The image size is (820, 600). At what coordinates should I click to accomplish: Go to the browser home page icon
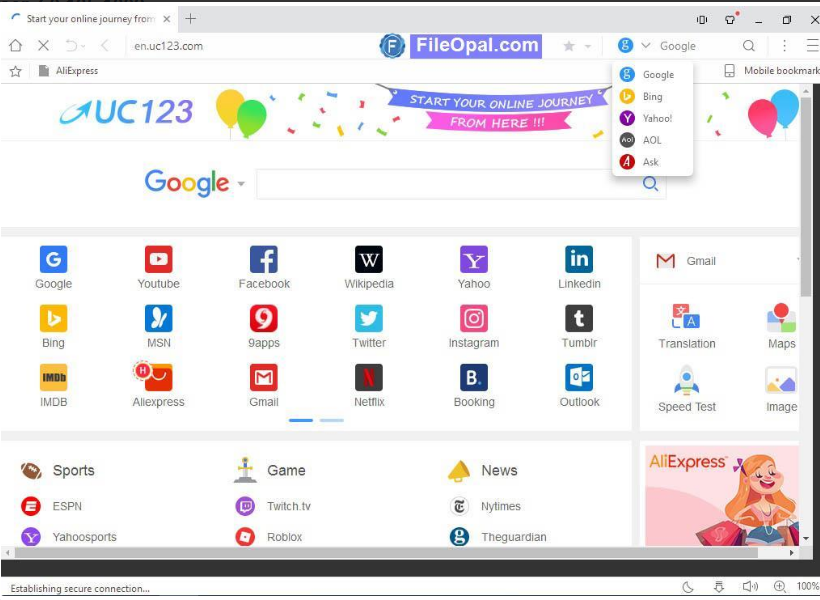(x=16, y=46)
